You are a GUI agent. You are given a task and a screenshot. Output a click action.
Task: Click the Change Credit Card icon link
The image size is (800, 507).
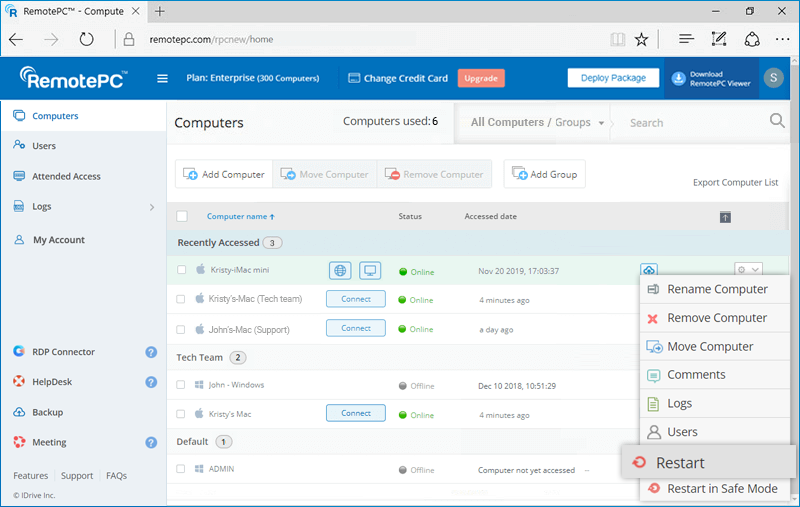398,78
